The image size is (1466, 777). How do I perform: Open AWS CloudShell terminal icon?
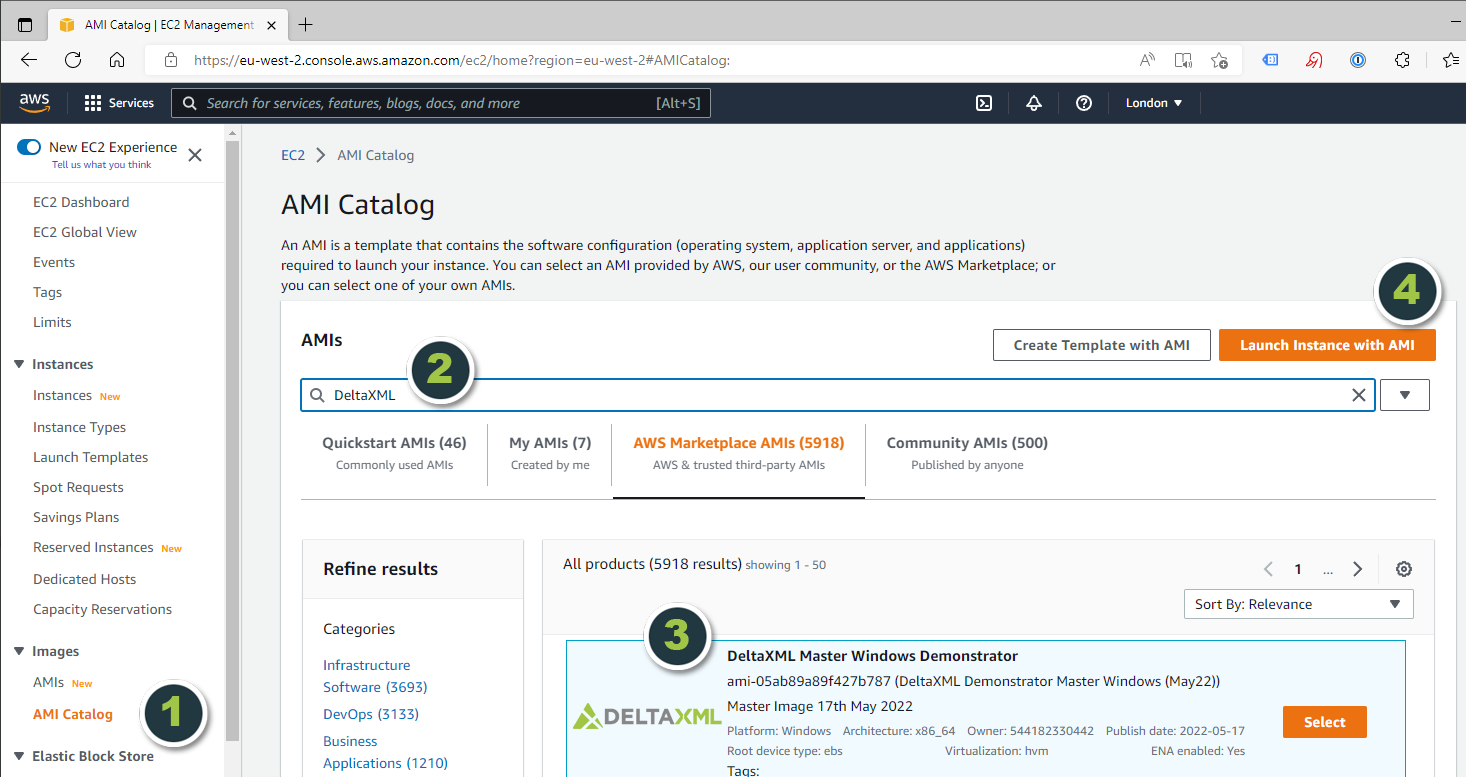(x=984, y=103)
